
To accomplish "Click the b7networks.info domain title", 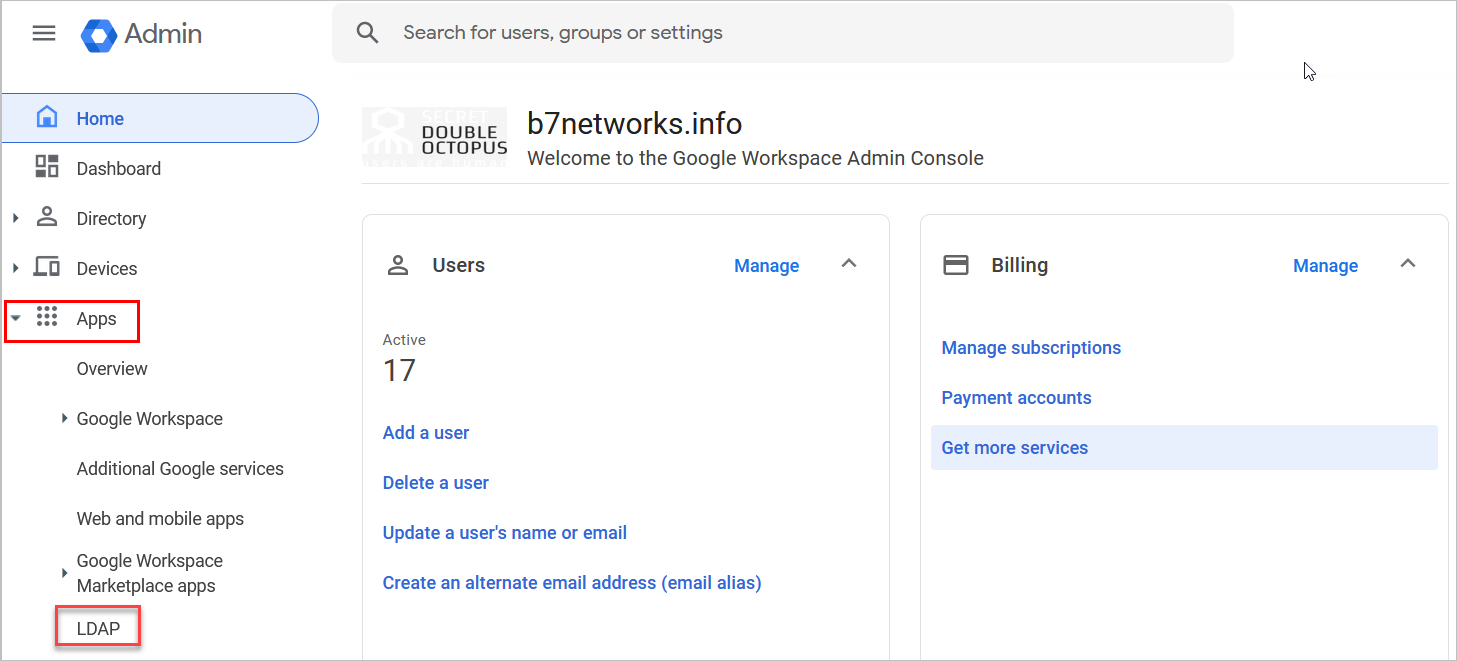I will click(634, 124).
